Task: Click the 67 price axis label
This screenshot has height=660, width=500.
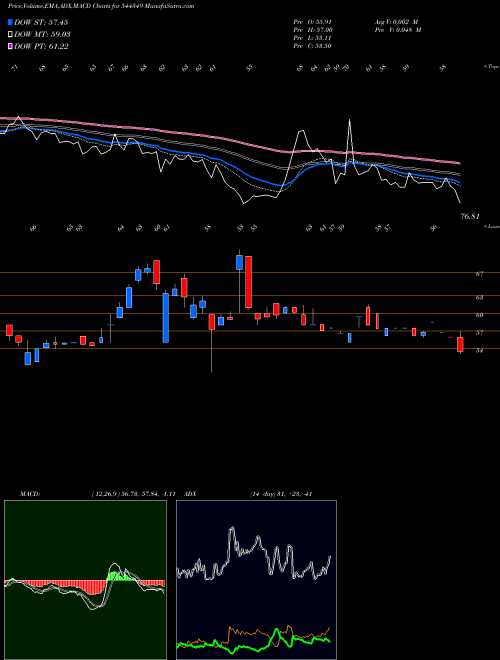Action: click(x=479, y=274)
